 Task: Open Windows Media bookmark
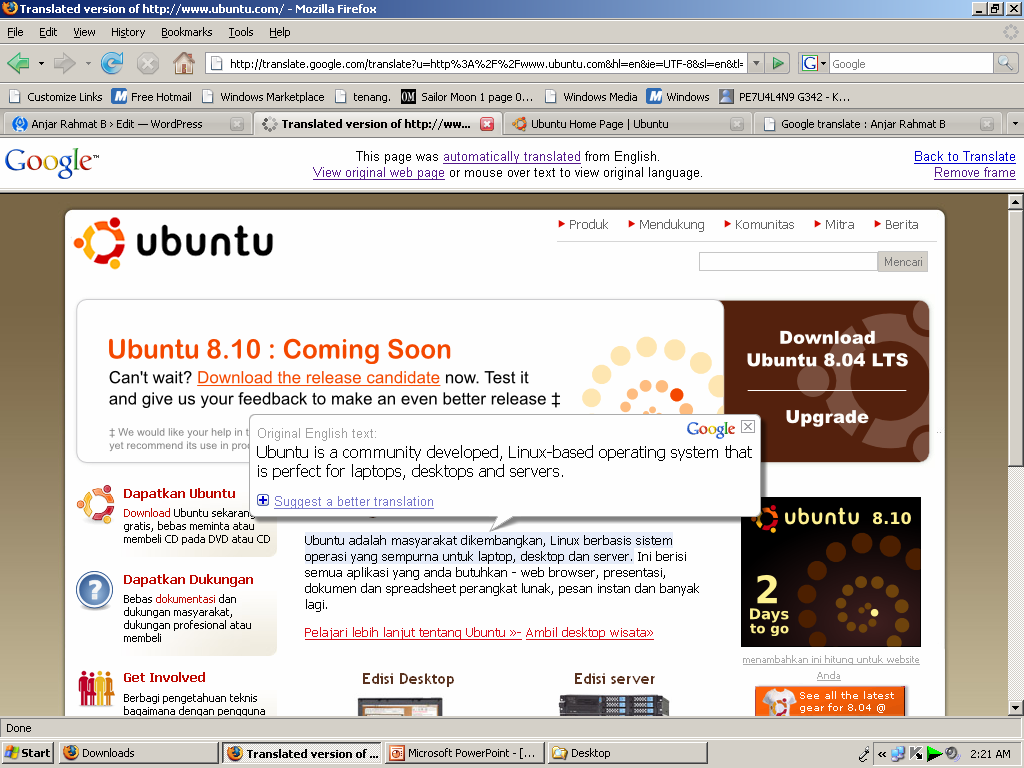(591, 97)
